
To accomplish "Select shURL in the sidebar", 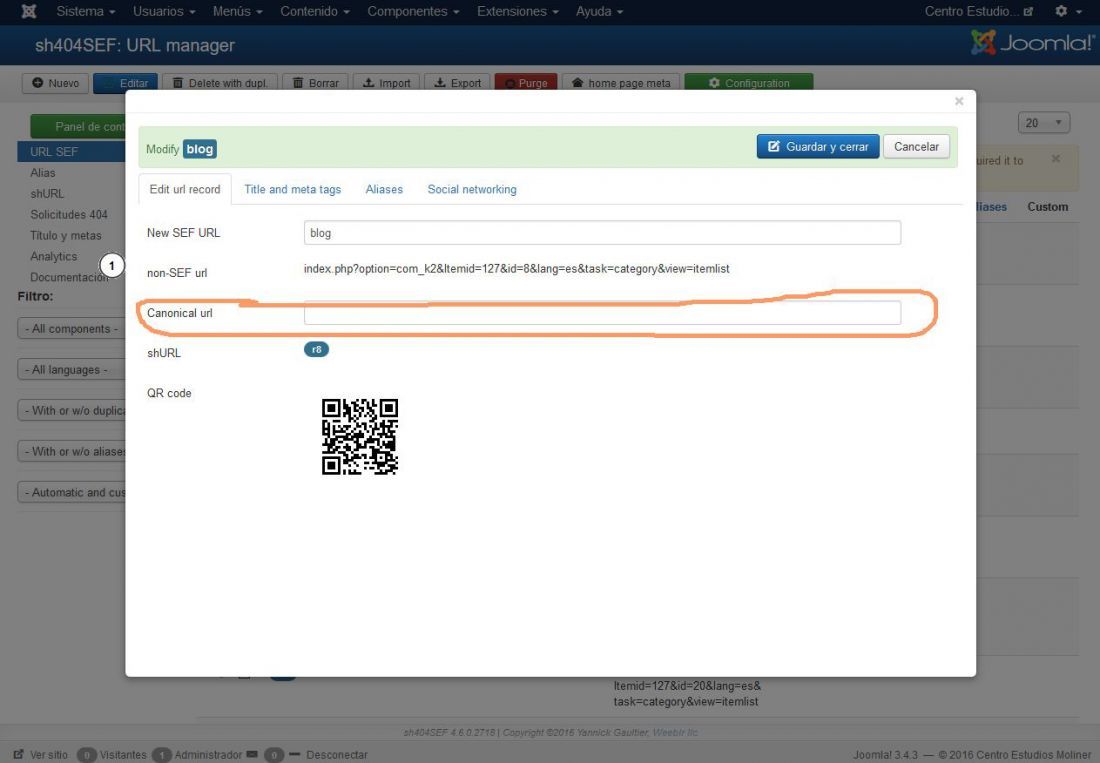I will pos(47,194).
